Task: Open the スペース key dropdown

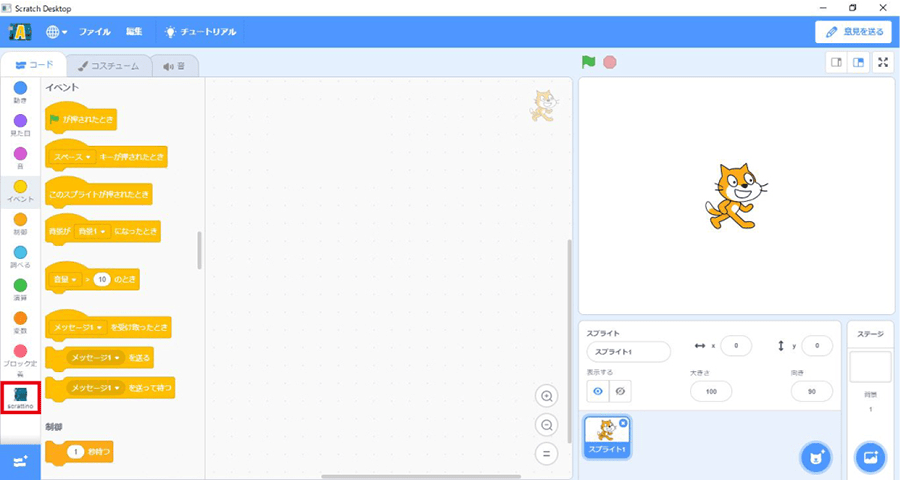Action: click(x=72, y=157)
